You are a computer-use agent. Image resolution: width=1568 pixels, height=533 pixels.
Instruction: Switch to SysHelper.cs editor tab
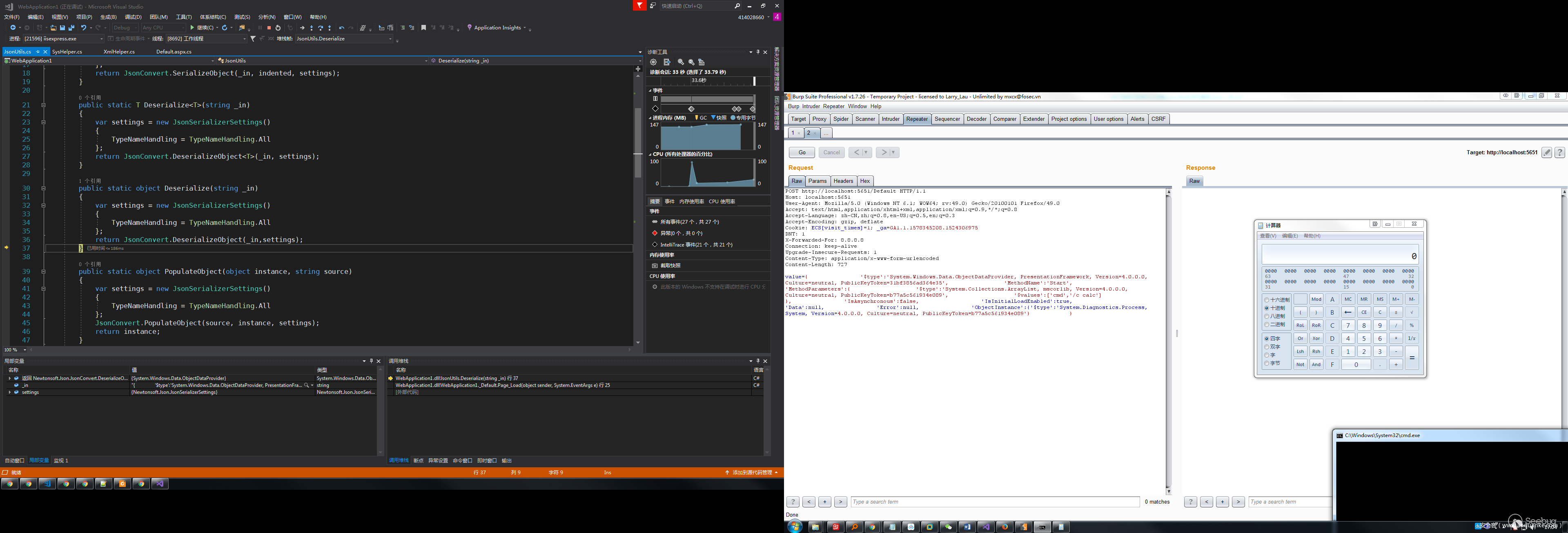point(67,52)
